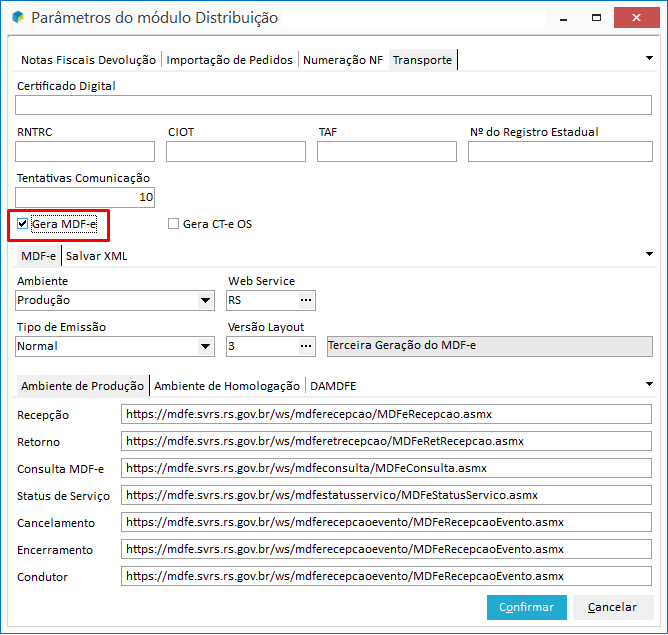Image resolution: width=668 pixels, height=635 pixels.
Task: Open the MDF-e tab overflow arrow
Action: tap(649, 254)
